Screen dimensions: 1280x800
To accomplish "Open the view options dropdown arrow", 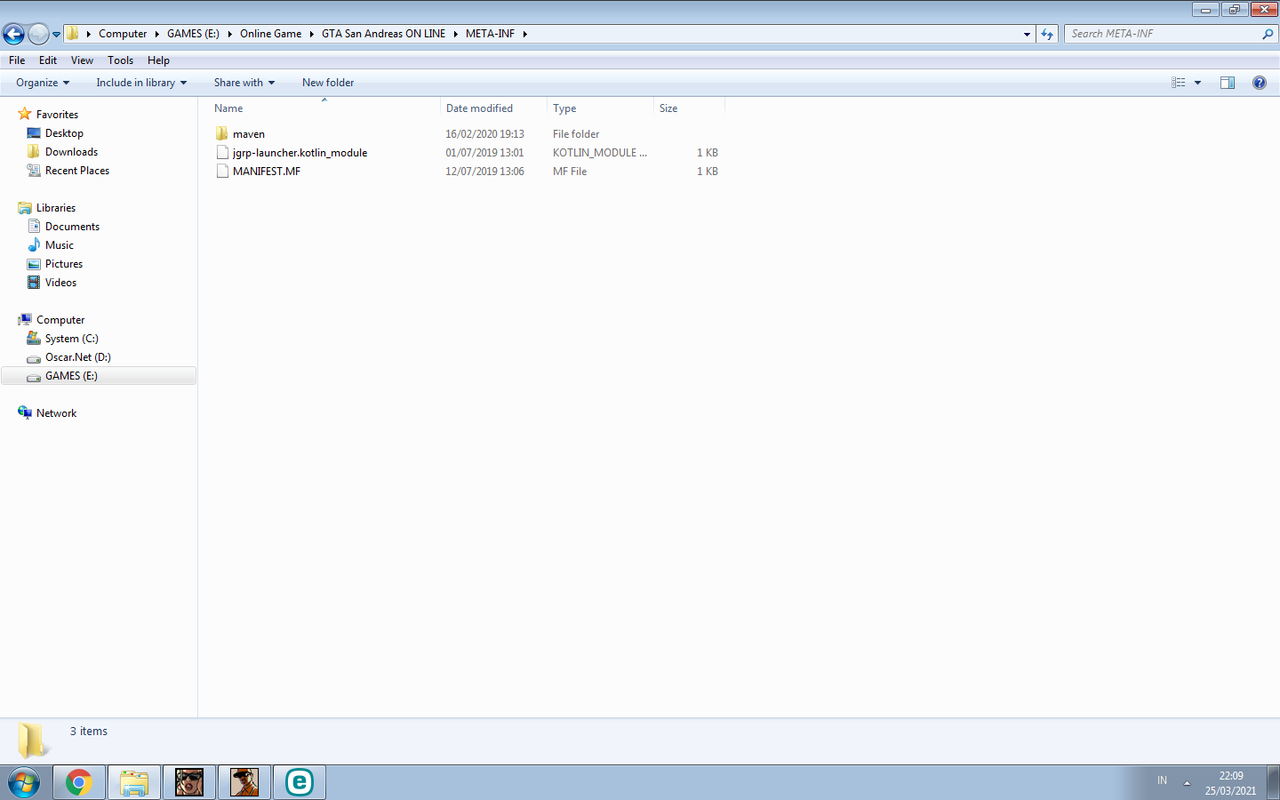I will [x=1198, y=83].
